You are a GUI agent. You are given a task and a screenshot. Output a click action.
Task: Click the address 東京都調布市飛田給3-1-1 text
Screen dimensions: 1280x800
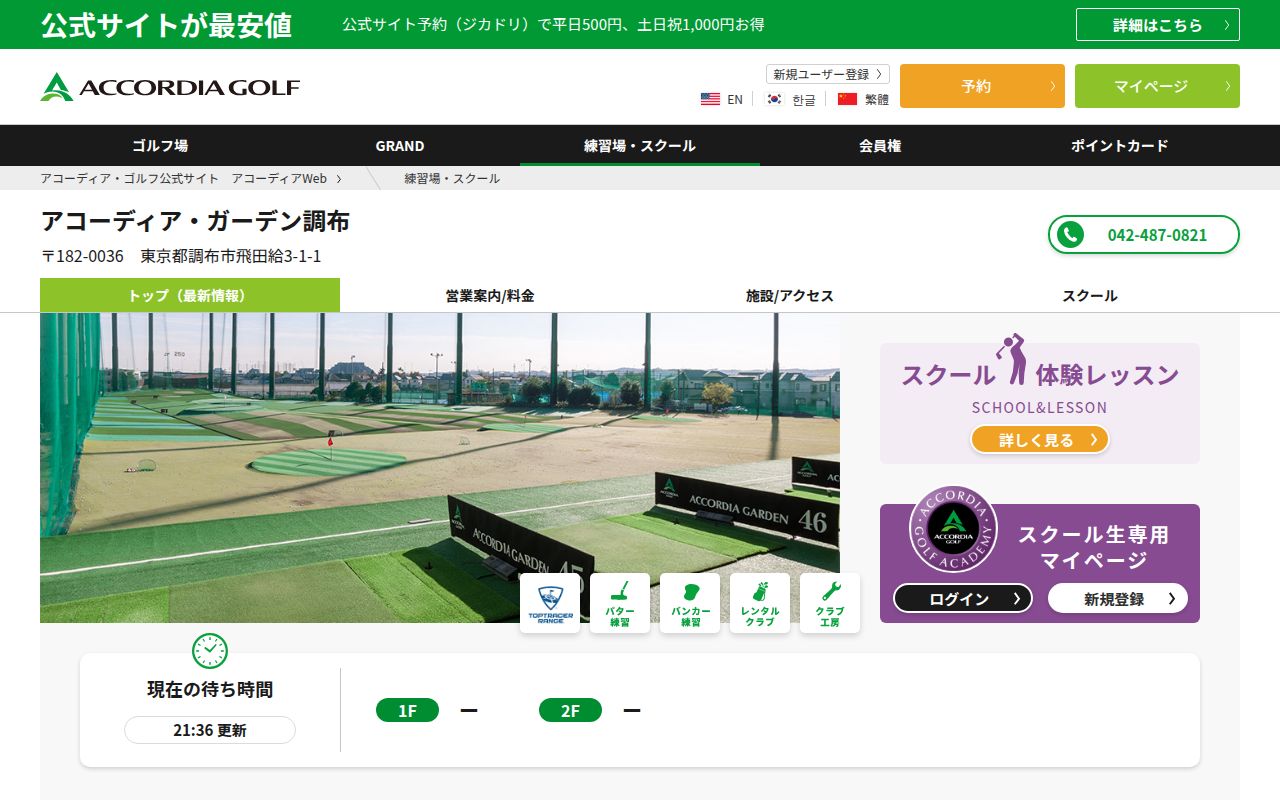tap(231, 256)
